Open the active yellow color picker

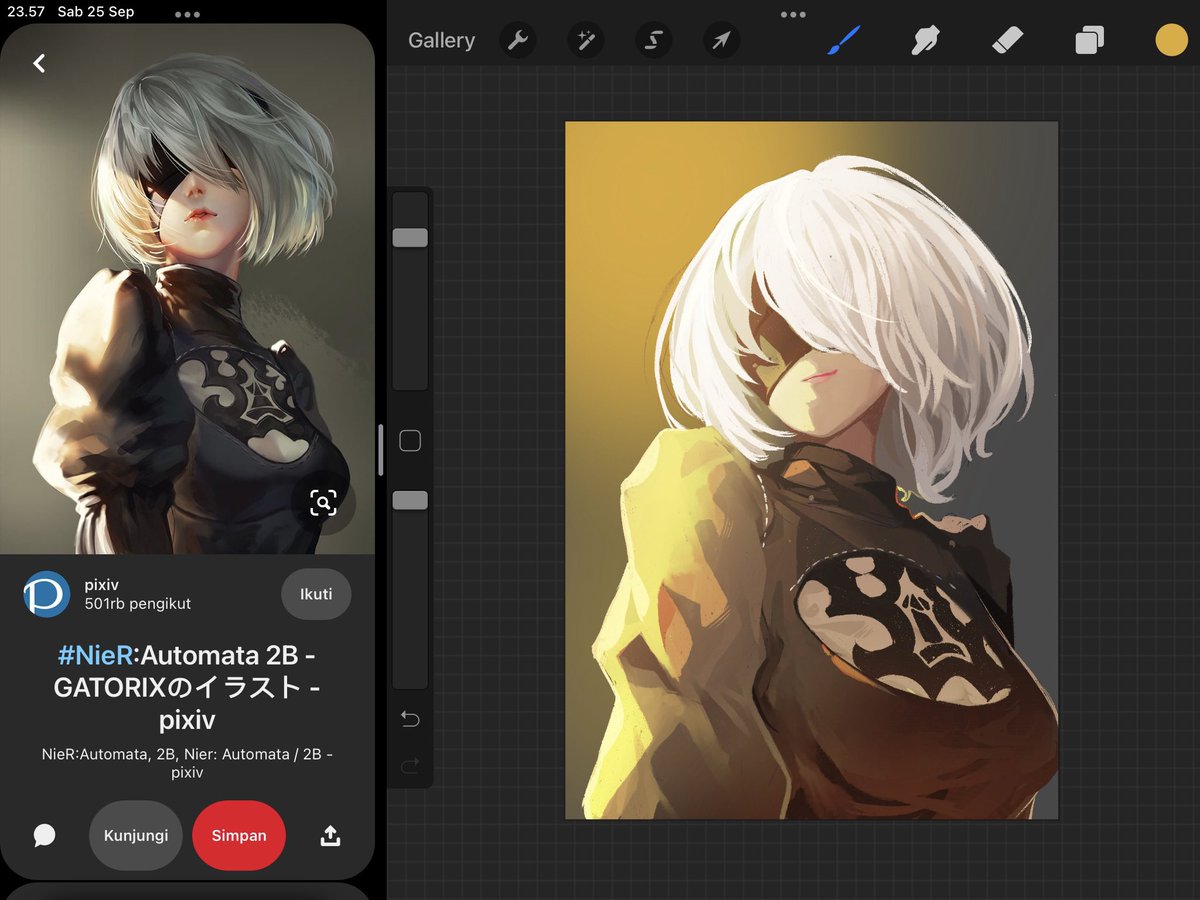[1171, 40]
